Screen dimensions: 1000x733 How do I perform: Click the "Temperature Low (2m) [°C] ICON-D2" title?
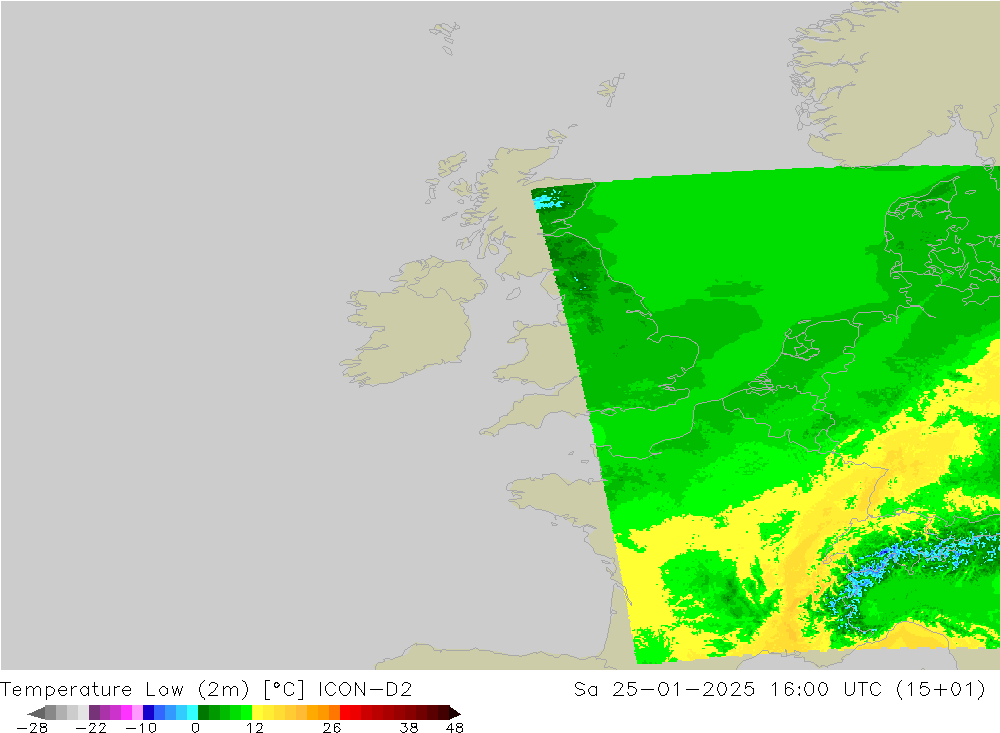coord(206,690)
